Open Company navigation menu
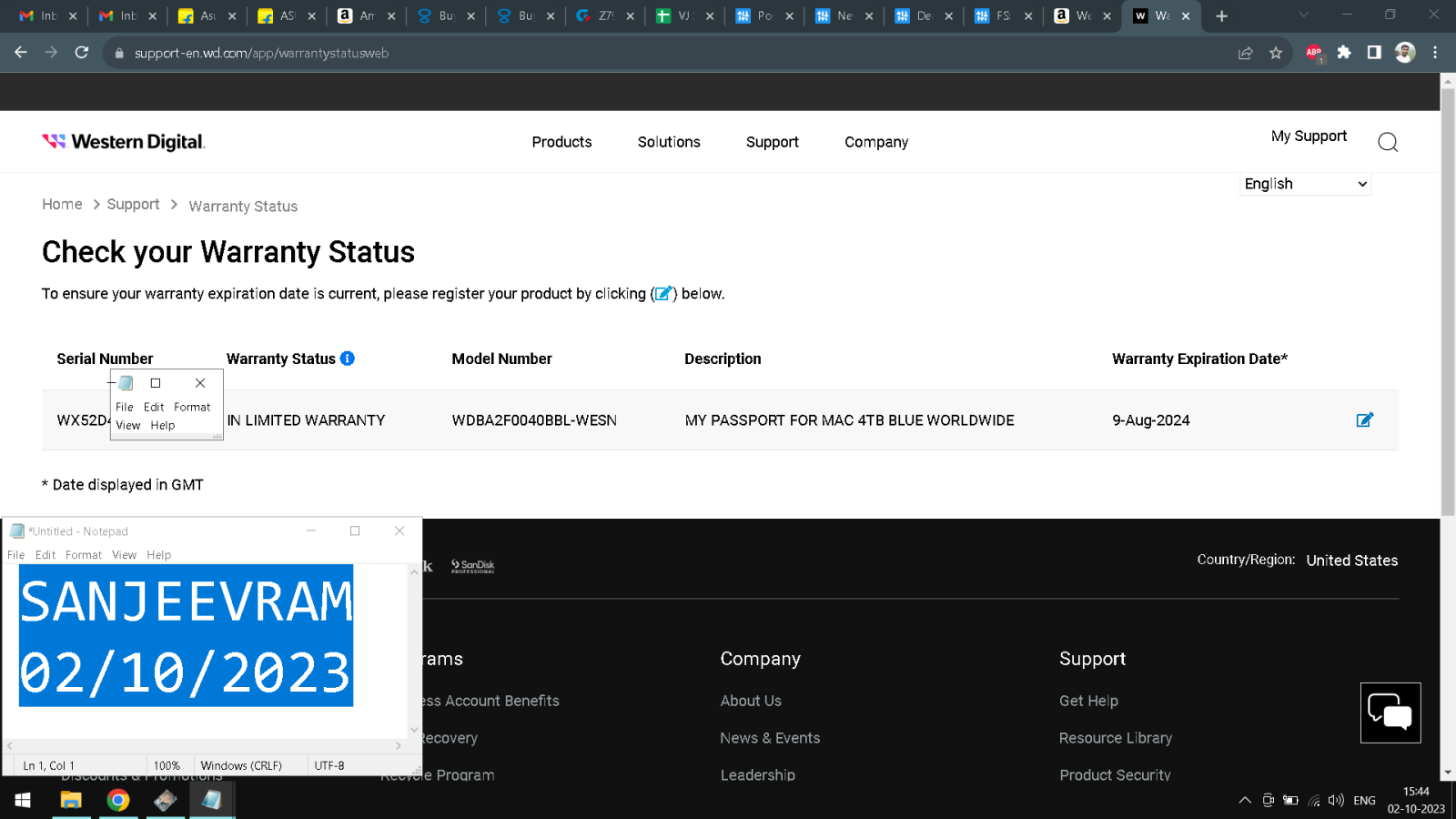 point(876,142)
